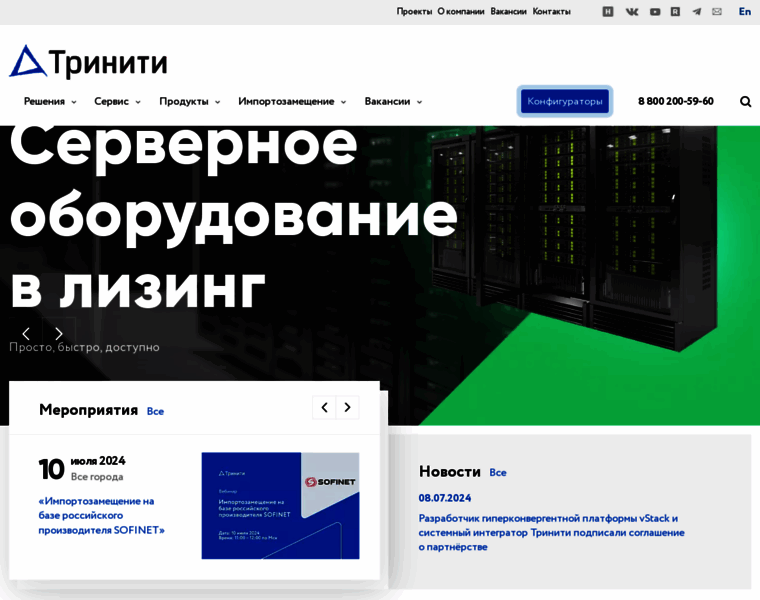
Task: Show previous event in Мероприятия
Action: click(324, 407)
